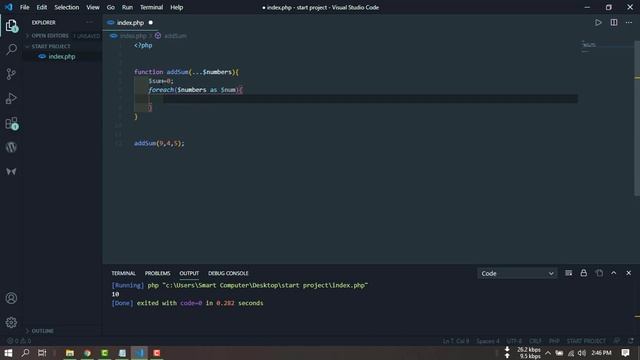
Task: Open the Terminal menu
Action: coord(151,7)
